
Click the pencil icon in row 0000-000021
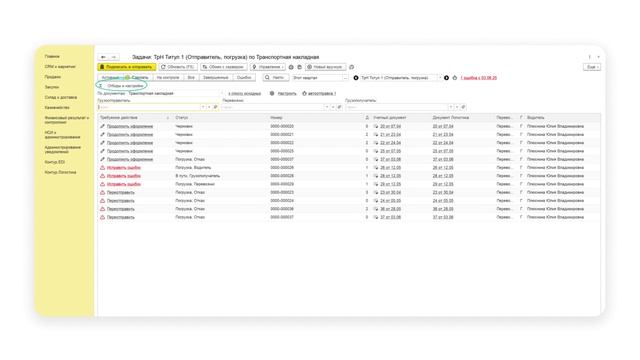pos(102,135)
